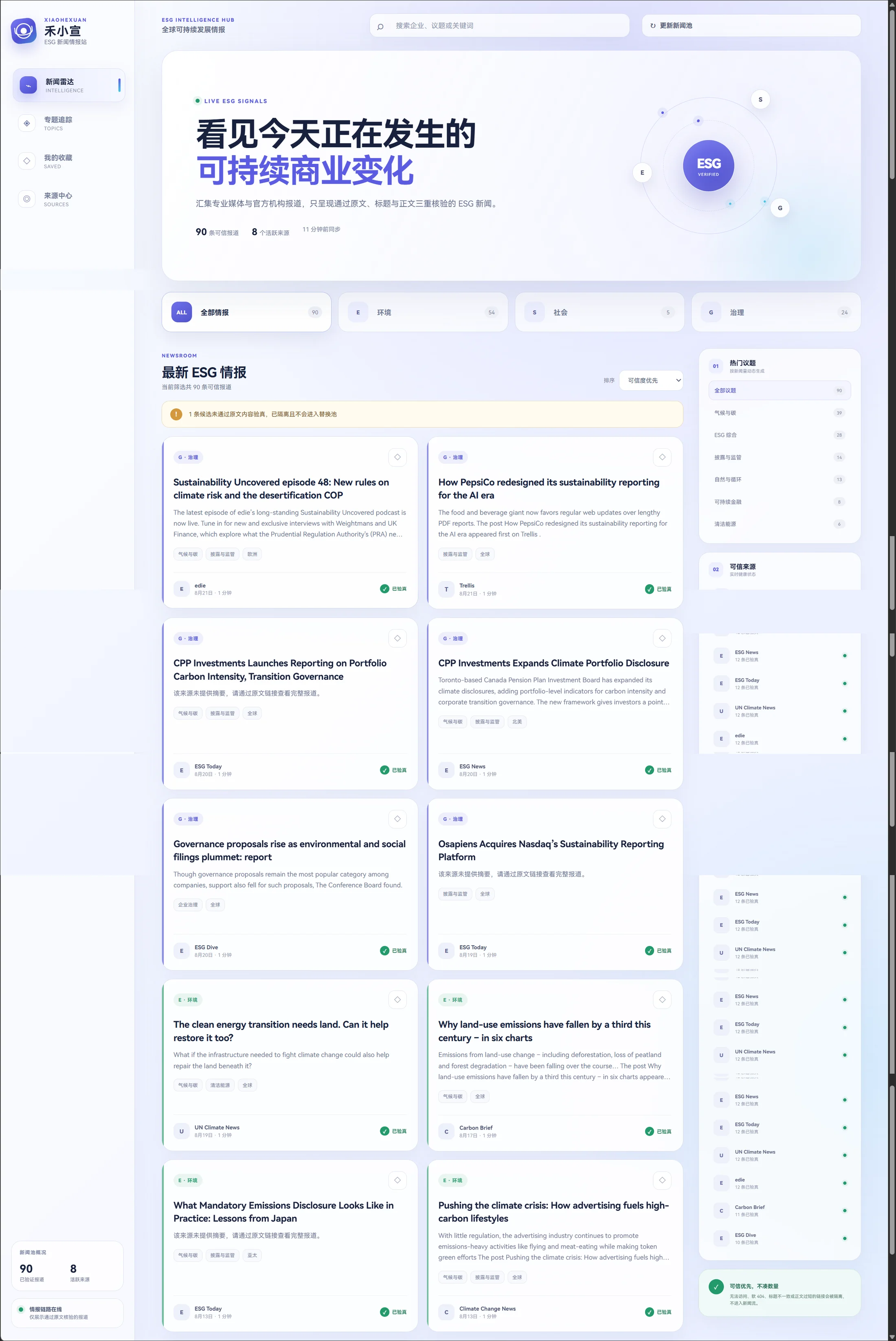Click the 02 badge beside 可信来源
896x1341 pixels.
[716, 570]
